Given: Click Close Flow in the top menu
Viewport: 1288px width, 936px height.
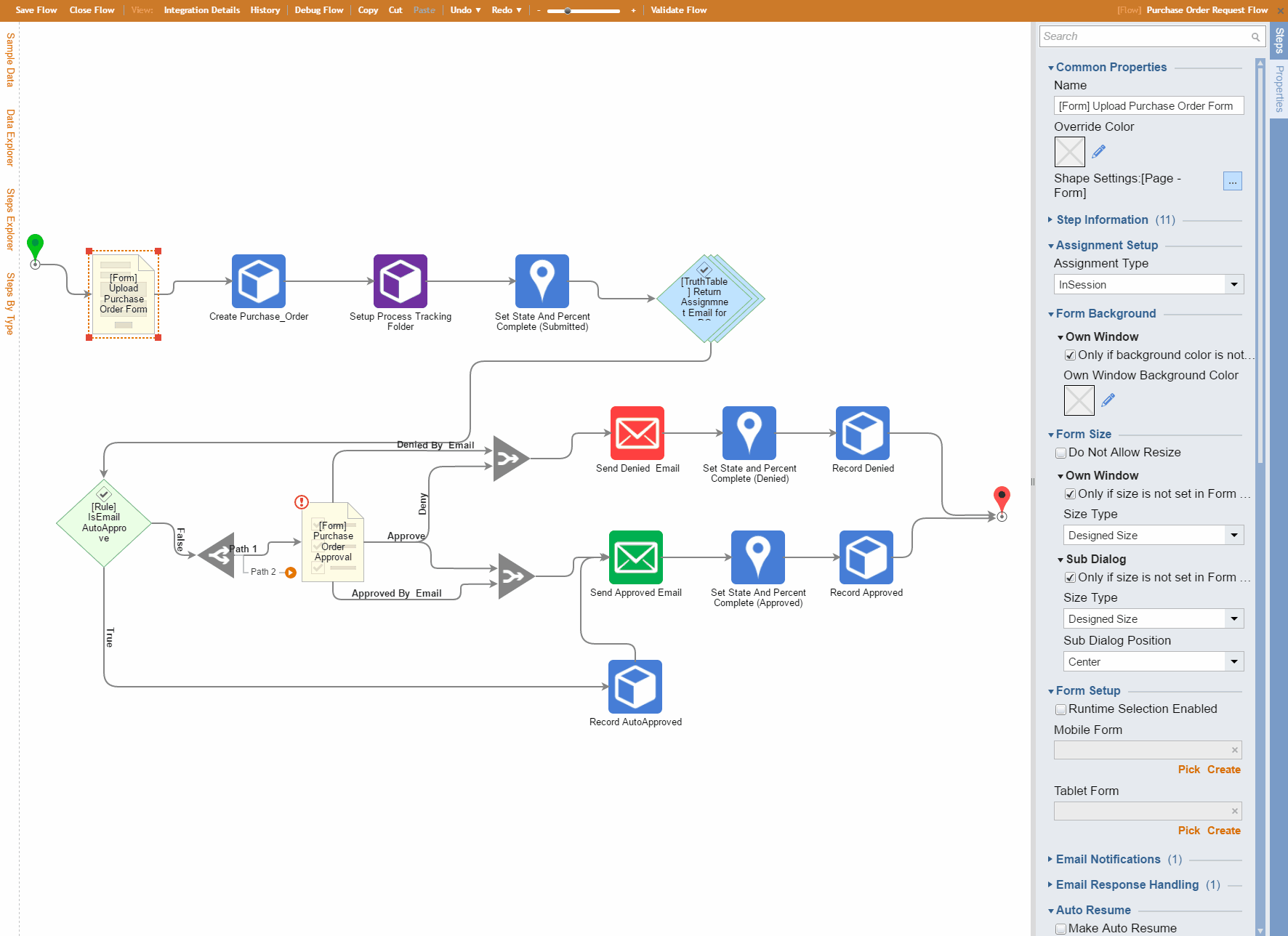Looking at the screenshot, I should point(92,10).
